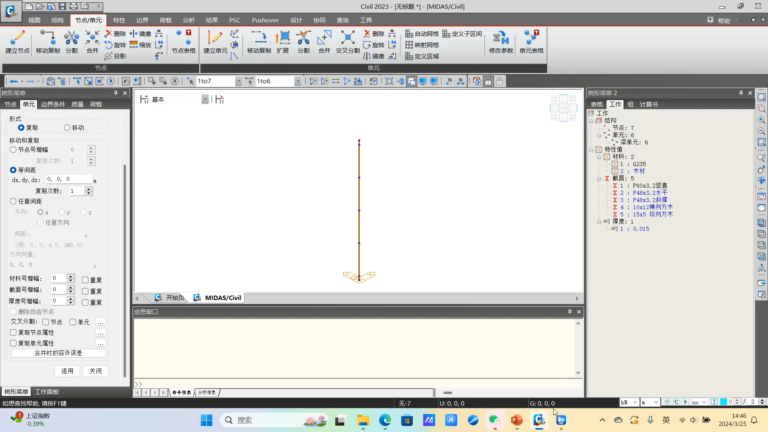
Task: Click the dx, dy, dz input field
Action: coord(69,179)
